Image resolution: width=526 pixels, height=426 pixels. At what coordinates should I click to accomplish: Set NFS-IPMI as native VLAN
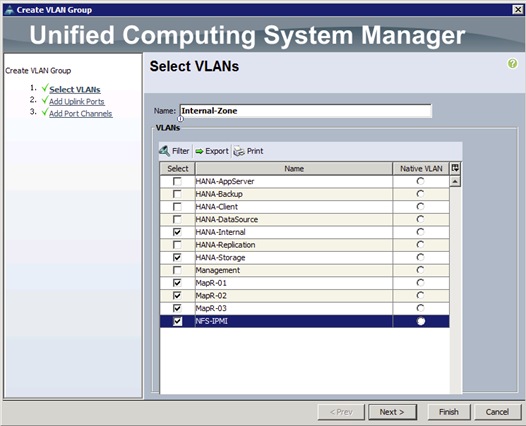[x=420, y=321]
